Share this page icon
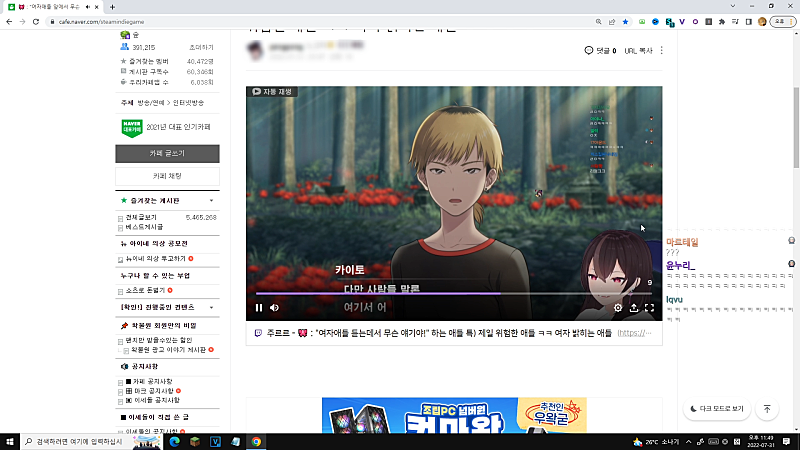This screenshot has height=450, width=800. (x=612, y=22)
